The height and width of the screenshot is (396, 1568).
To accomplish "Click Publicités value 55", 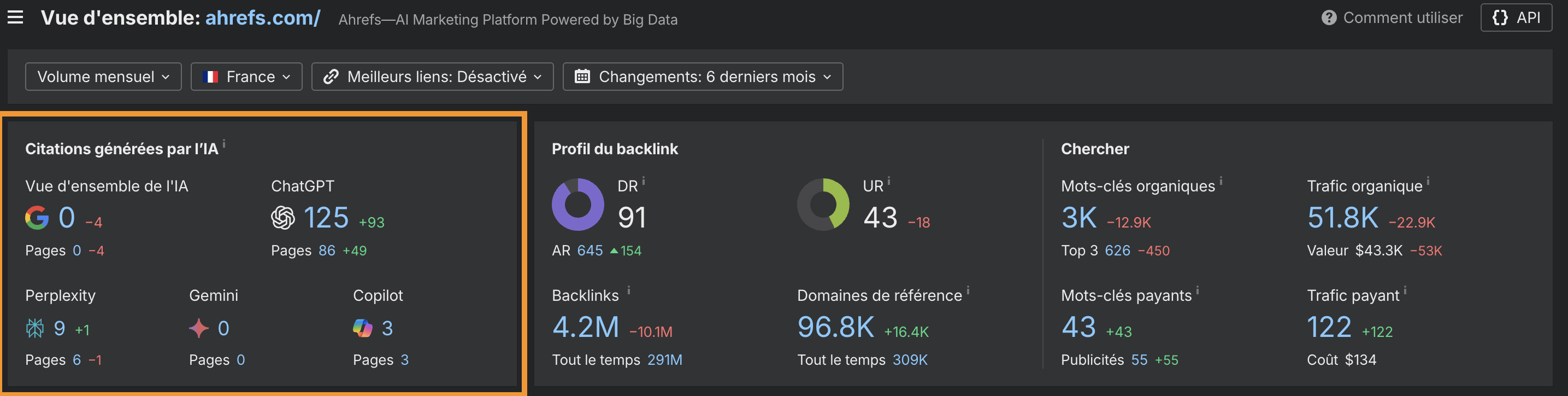I will pyautogui.click(x=1140, y=360).
